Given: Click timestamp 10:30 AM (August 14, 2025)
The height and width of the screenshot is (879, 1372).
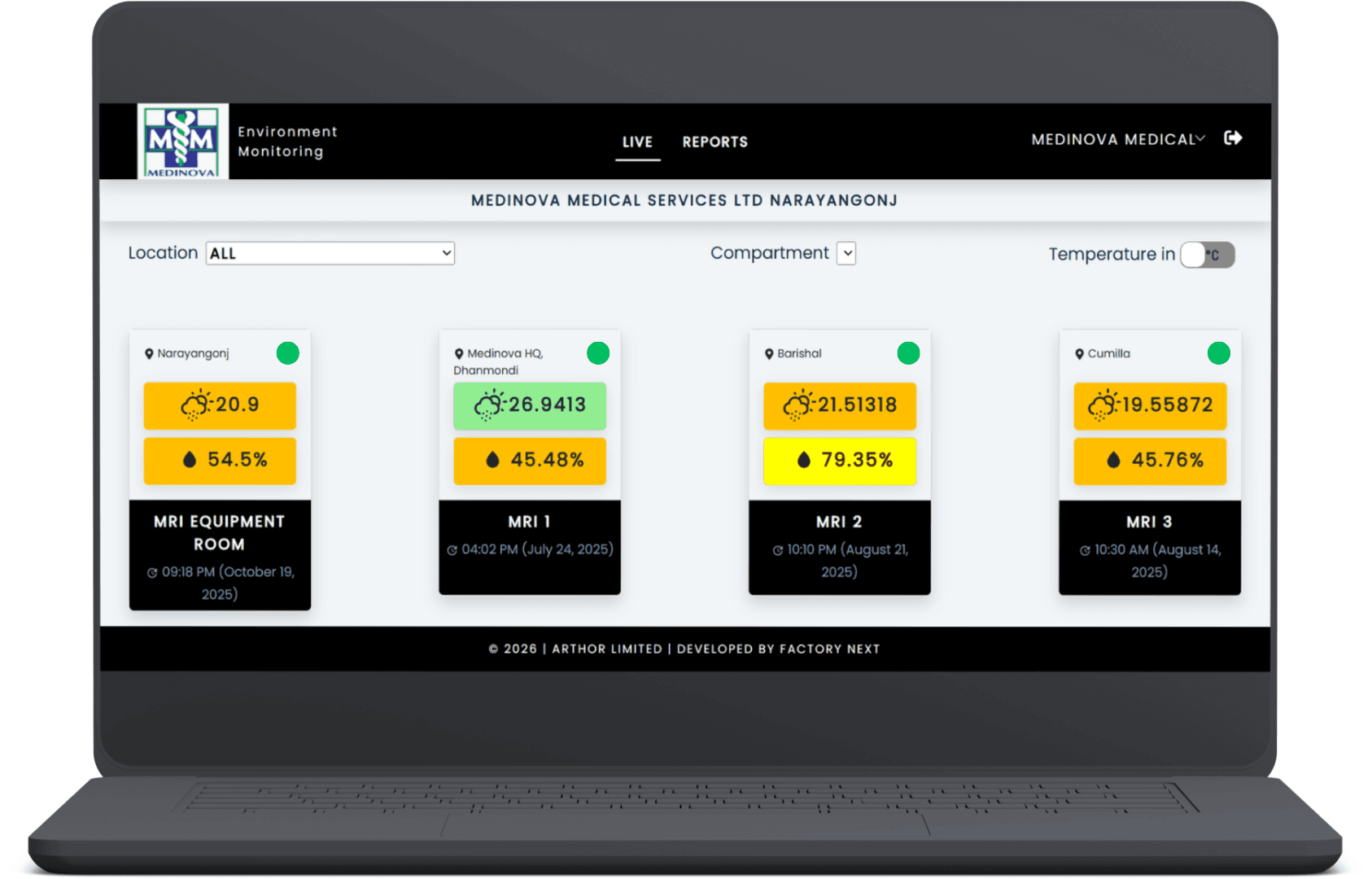Looking at the screenshot, I should (1157, 561).
